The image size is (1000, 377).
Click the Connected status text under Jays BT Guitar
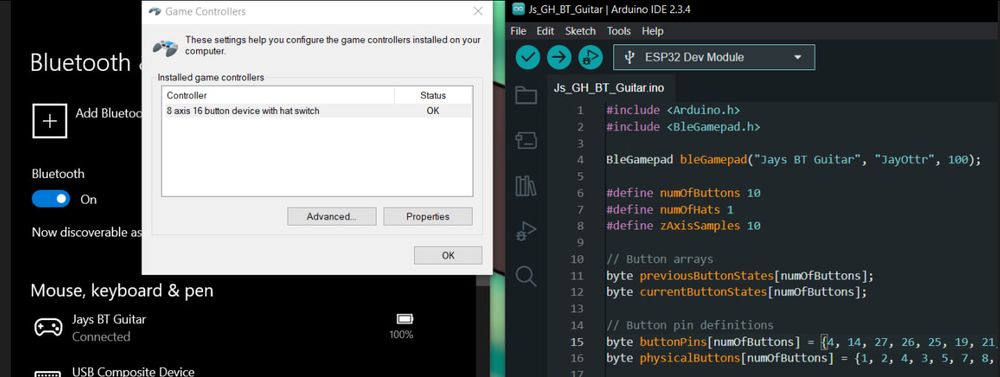point(101,337)
